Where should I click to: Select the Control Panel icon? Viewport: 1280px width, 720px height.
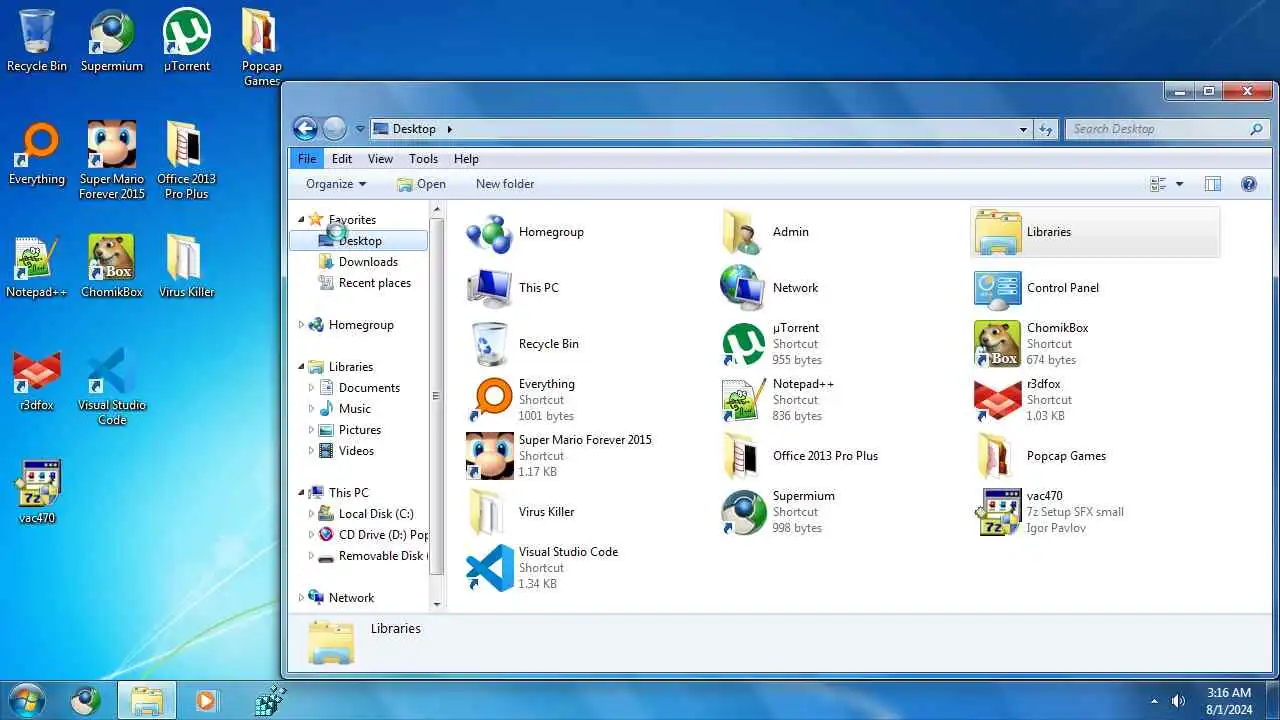coord(998,288)
